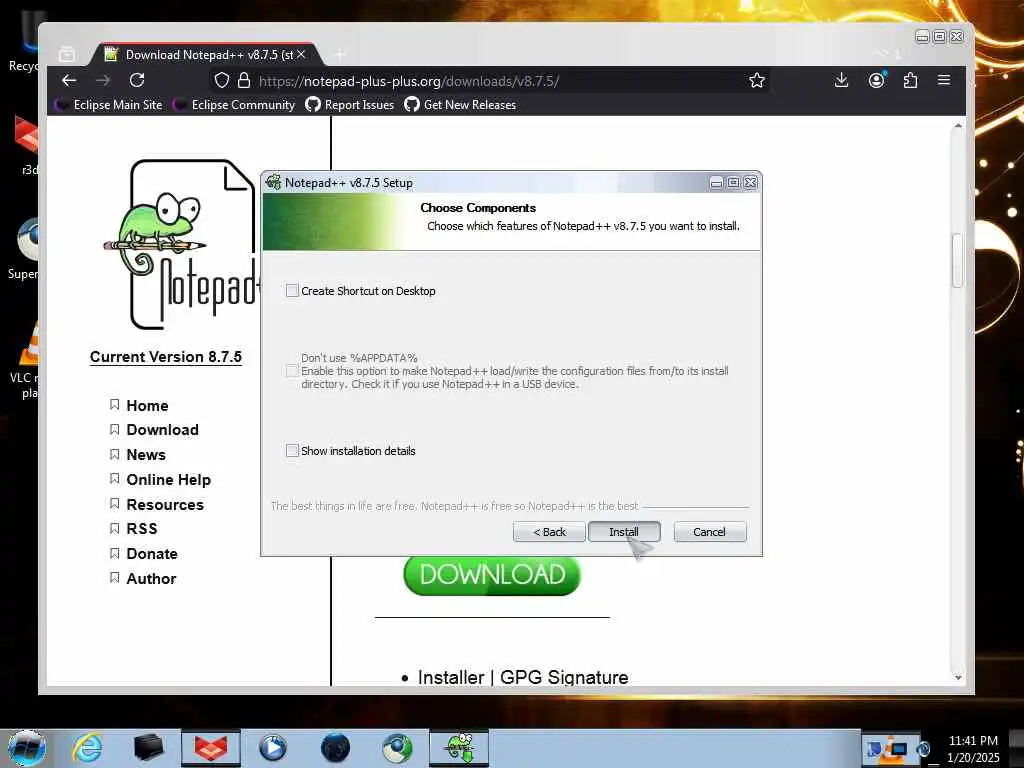This screenshot has width=1024, height=768.
Task: Cancel the Notepad++ setup
Action: [709, 532]
